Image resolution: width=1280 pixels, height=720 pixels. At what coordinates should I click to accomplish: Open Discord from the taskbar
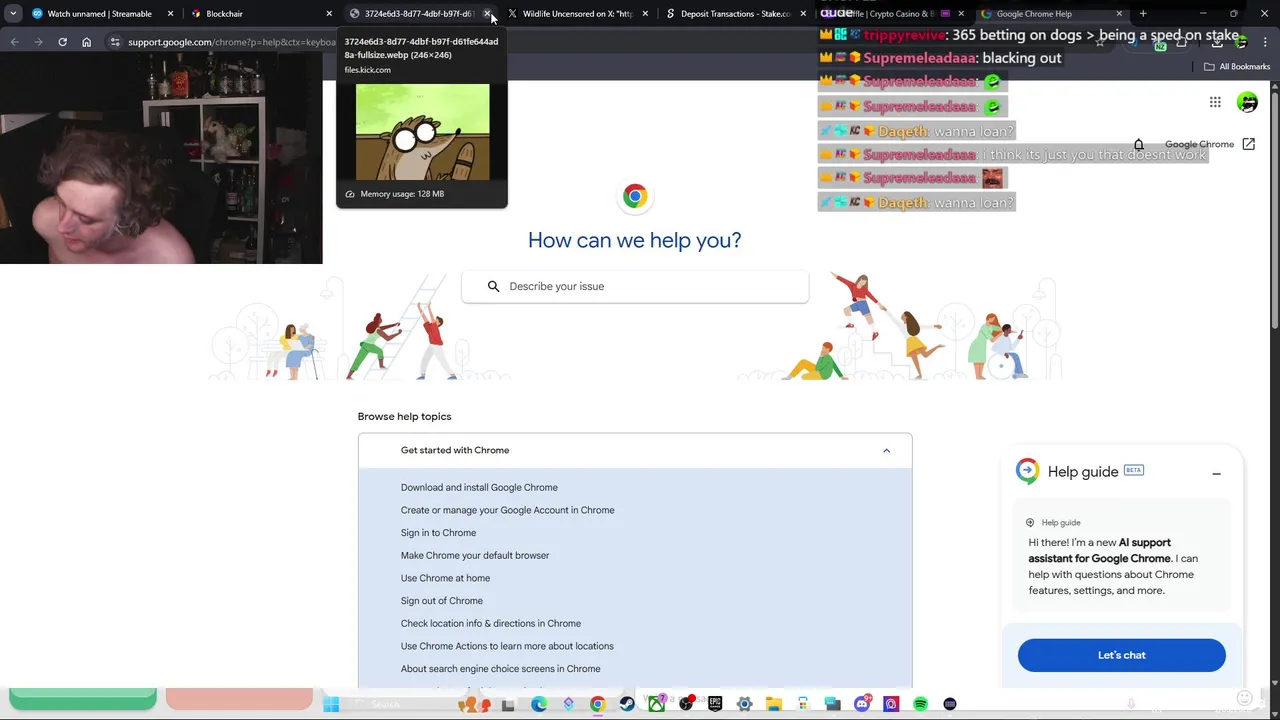coord(862,704)
